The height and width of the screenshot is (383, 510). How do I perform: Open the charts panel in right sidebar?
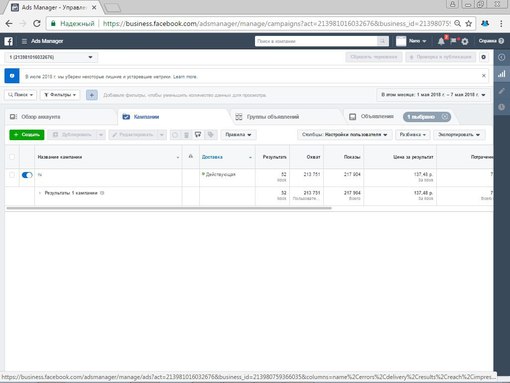[x=502, y=74]
